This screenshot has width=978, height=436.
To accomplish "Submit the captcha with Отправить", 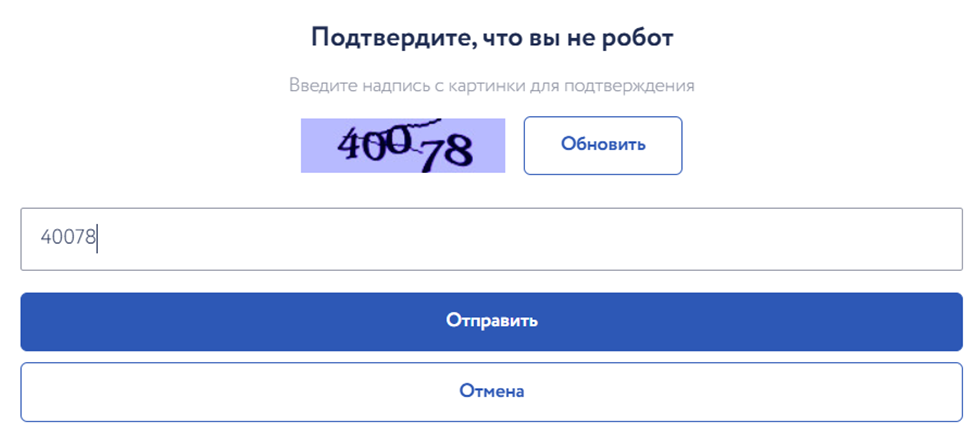I will click(491, 321).
